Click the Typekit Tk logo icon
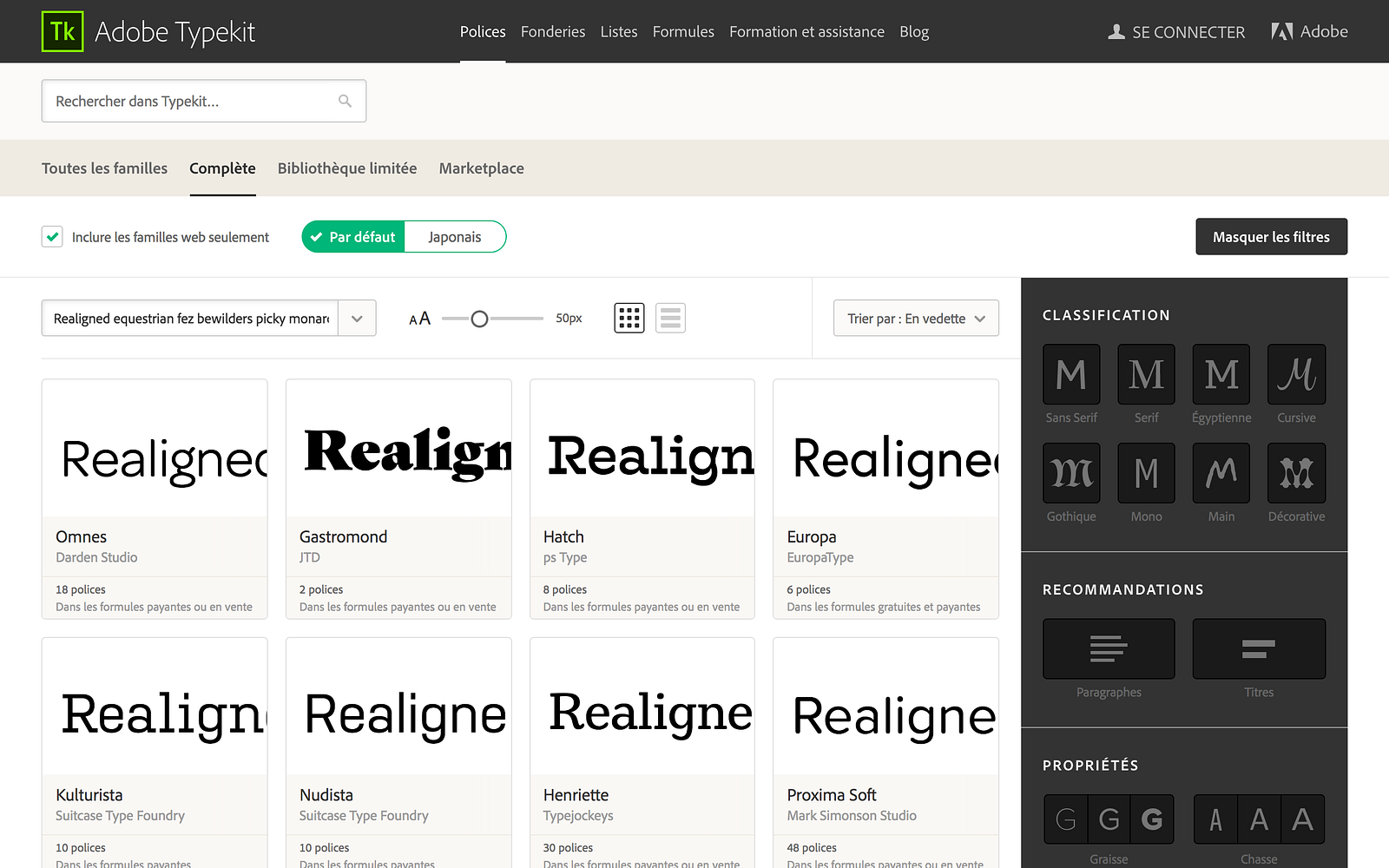This screenshot has width=1389, height=868. pyautogui.click(x=63, y=31)
